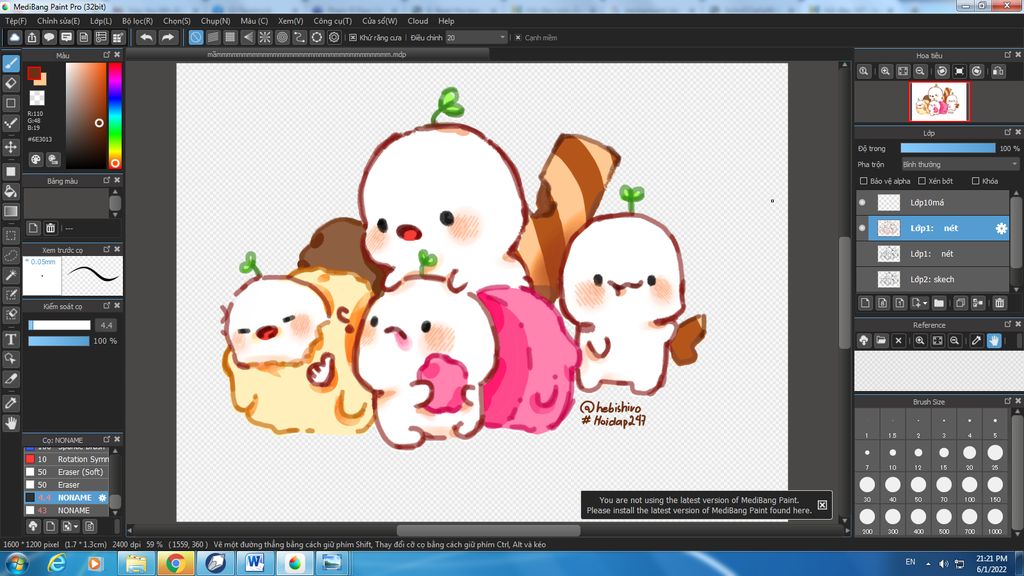Open the Chỉnh sửa(E) menu

point(58,21)
